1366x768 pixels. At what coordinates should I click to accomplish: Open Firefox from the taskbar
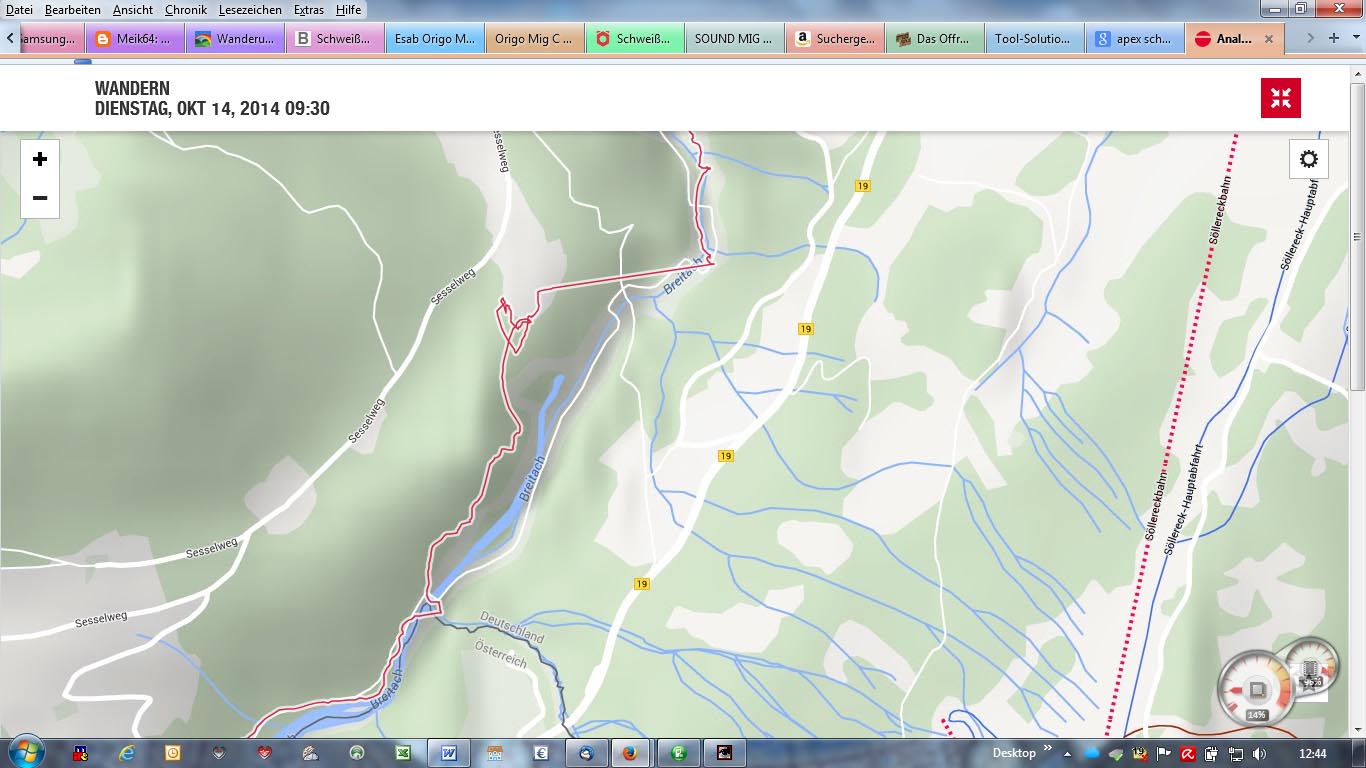click(x=630, y=753)
